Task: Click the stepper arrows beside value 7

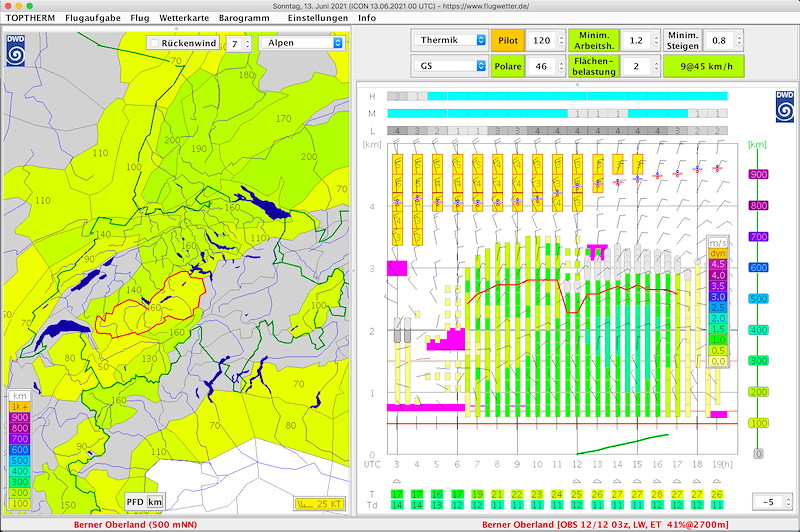Action: click(247, 44)
